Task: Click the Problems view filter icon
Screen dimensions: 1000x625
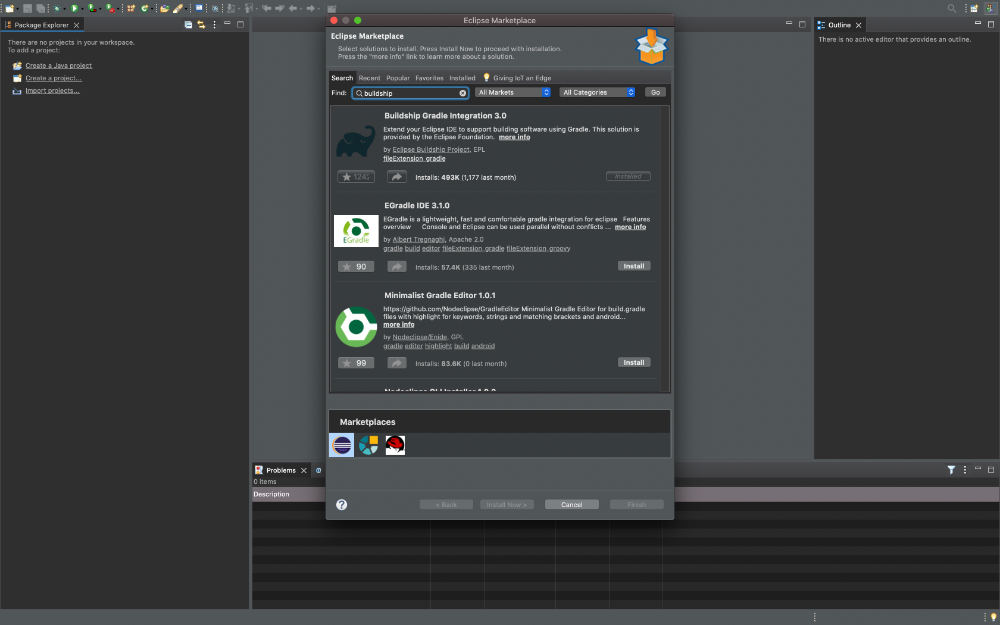Action: 951,470
